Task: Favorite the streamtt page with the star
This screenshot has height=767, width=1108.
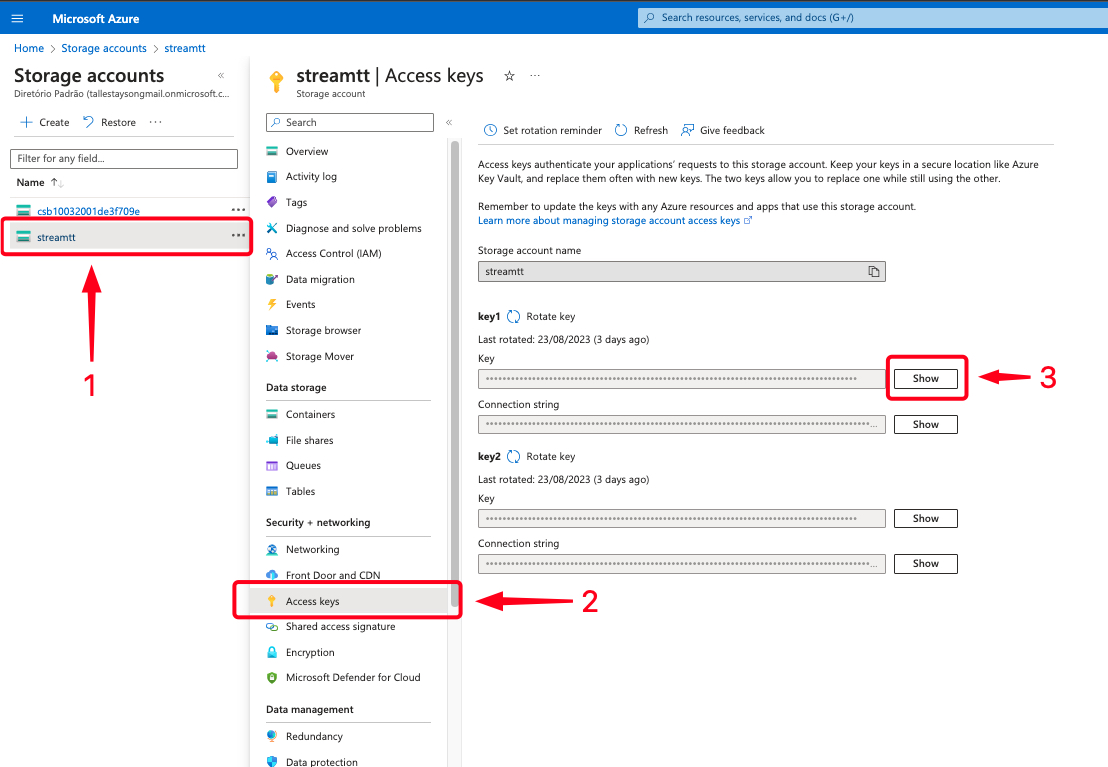Action: [x=509, y=76]
